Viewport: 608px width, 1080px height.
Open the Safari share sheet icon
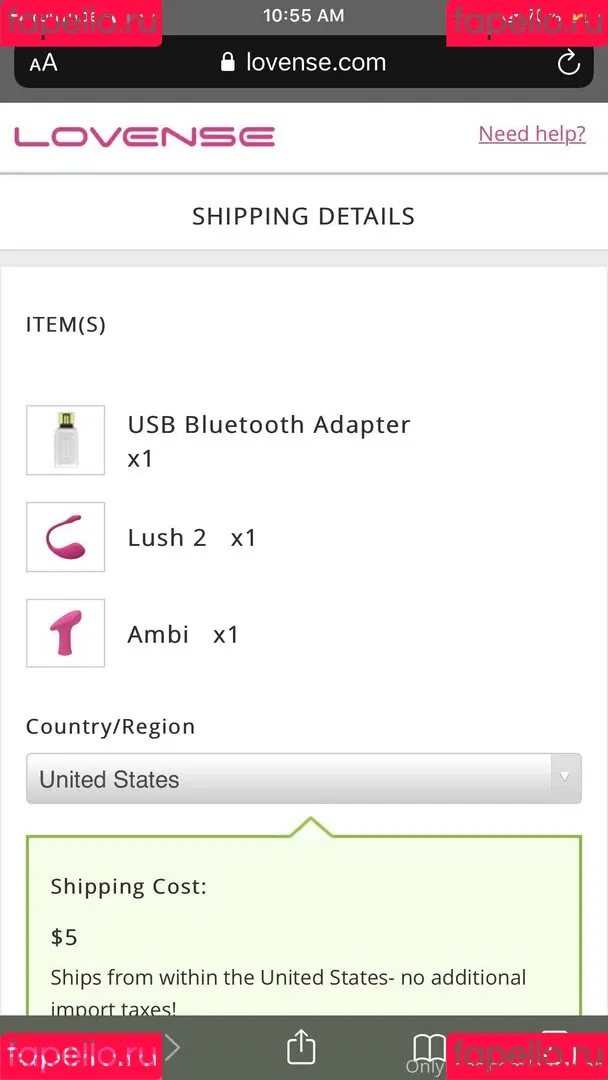click(301, 1046)
